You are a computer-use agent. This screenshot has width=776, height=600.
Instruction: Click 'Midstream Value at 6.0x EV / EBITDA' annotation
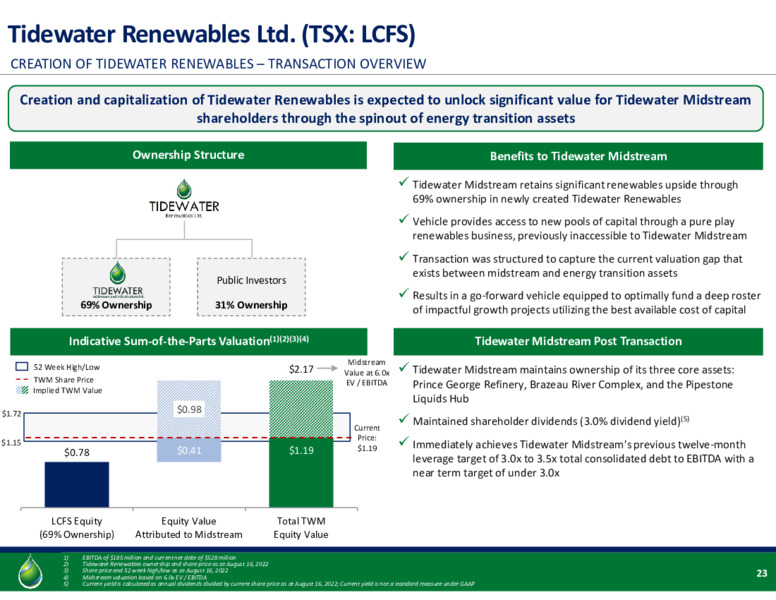tap(367, 373)
